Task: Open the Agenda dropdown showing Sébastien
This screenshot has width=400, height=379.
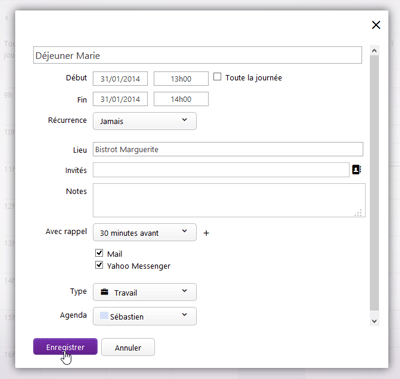Action: pos(145,316)
